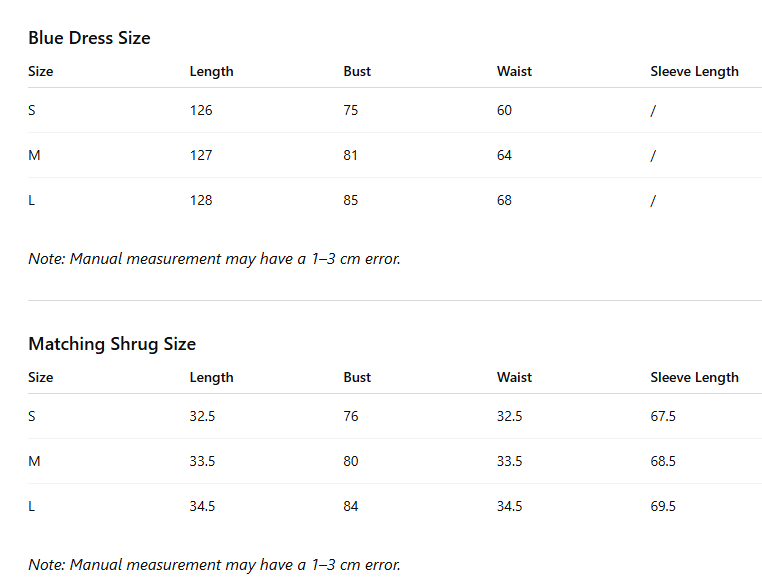Image resolution: width=762 pixels, height=587 pixels.
Task: Click the Sleeve Length header in Shrug table
Action: point(694,378)
